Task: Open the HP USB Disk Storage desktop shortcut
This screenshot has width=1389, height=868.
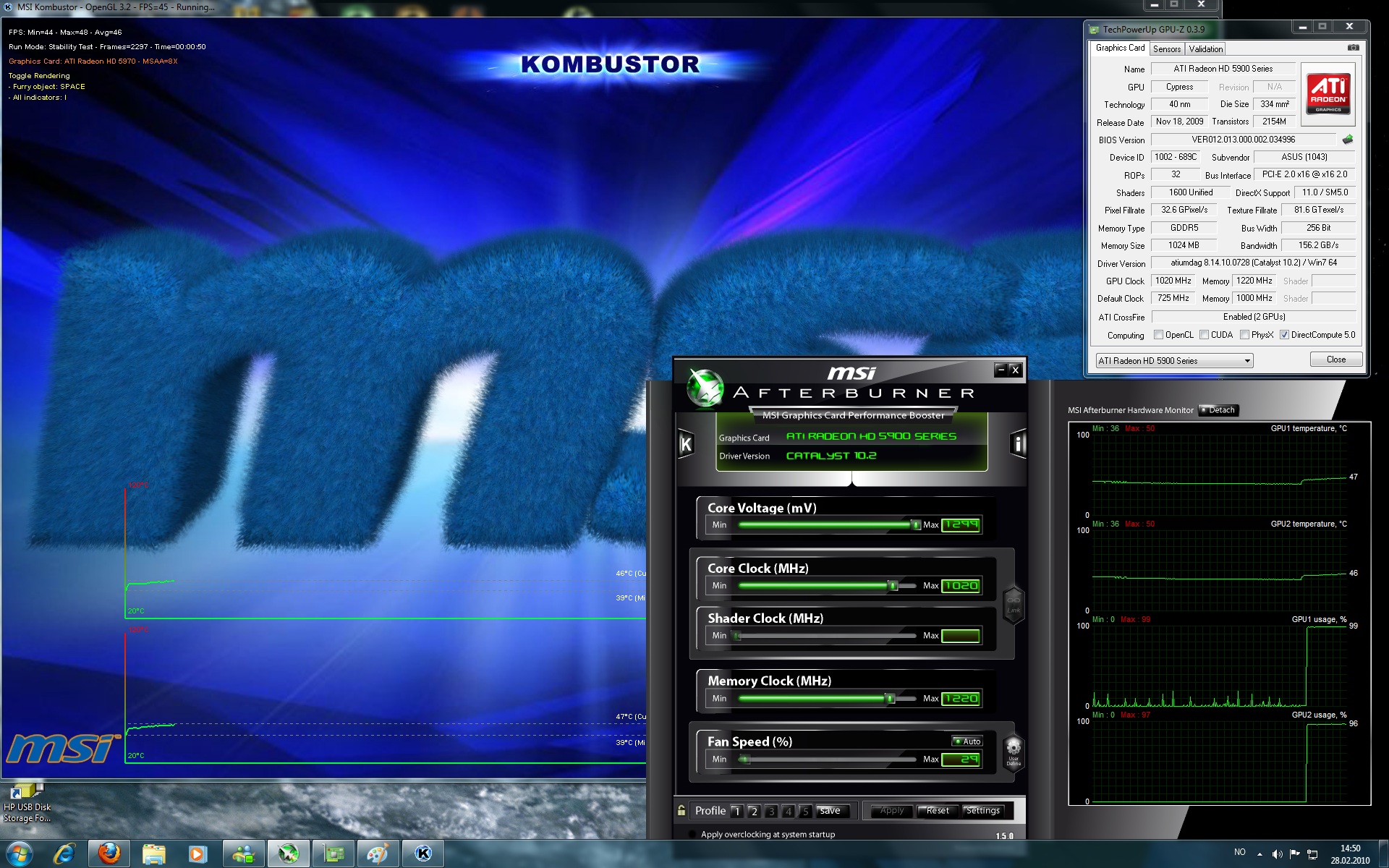Action: tap(27, 804)
